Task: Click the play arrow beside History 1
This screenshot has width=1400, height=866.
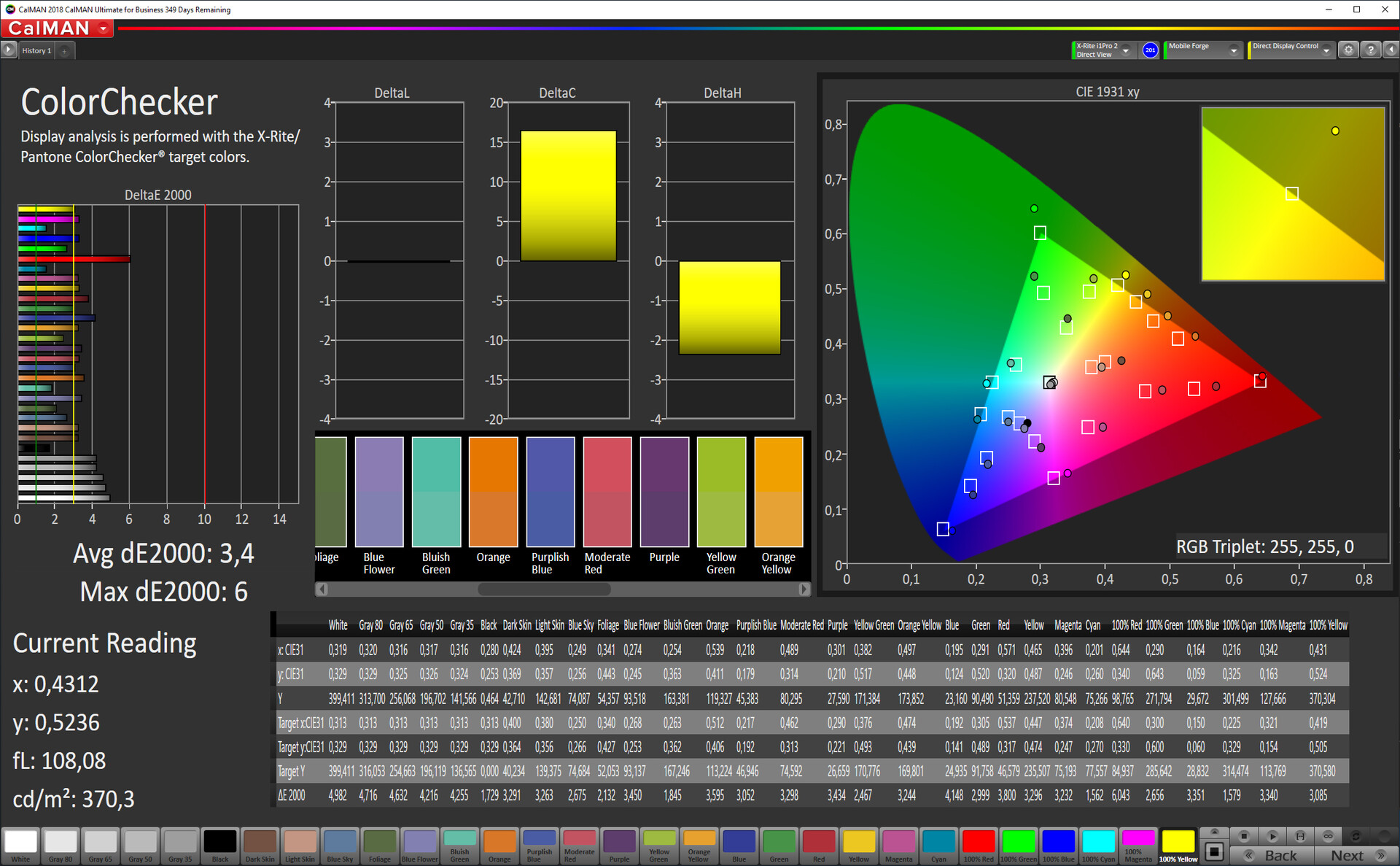Action: tap(8, 50)
